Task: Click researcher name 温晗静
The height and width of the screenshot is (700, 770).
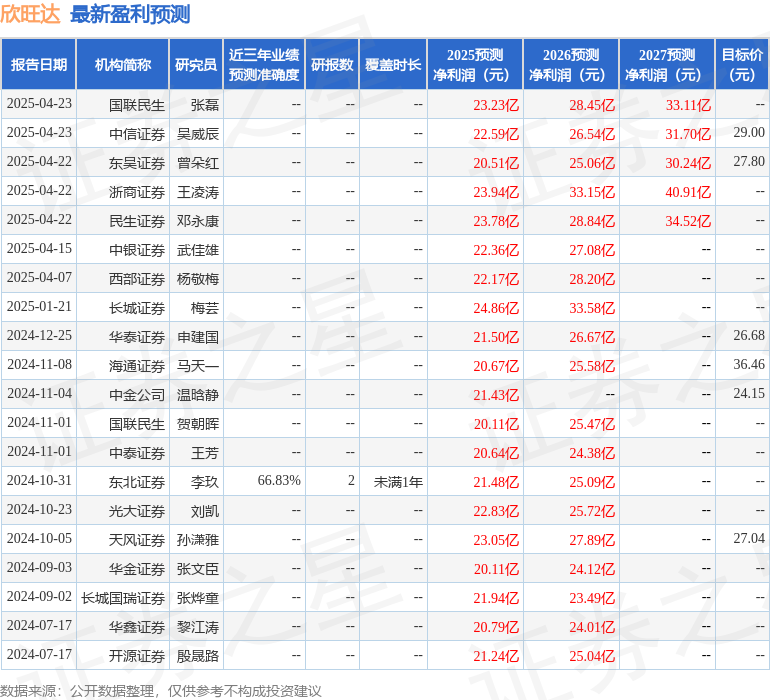Action: coord(198,395)
